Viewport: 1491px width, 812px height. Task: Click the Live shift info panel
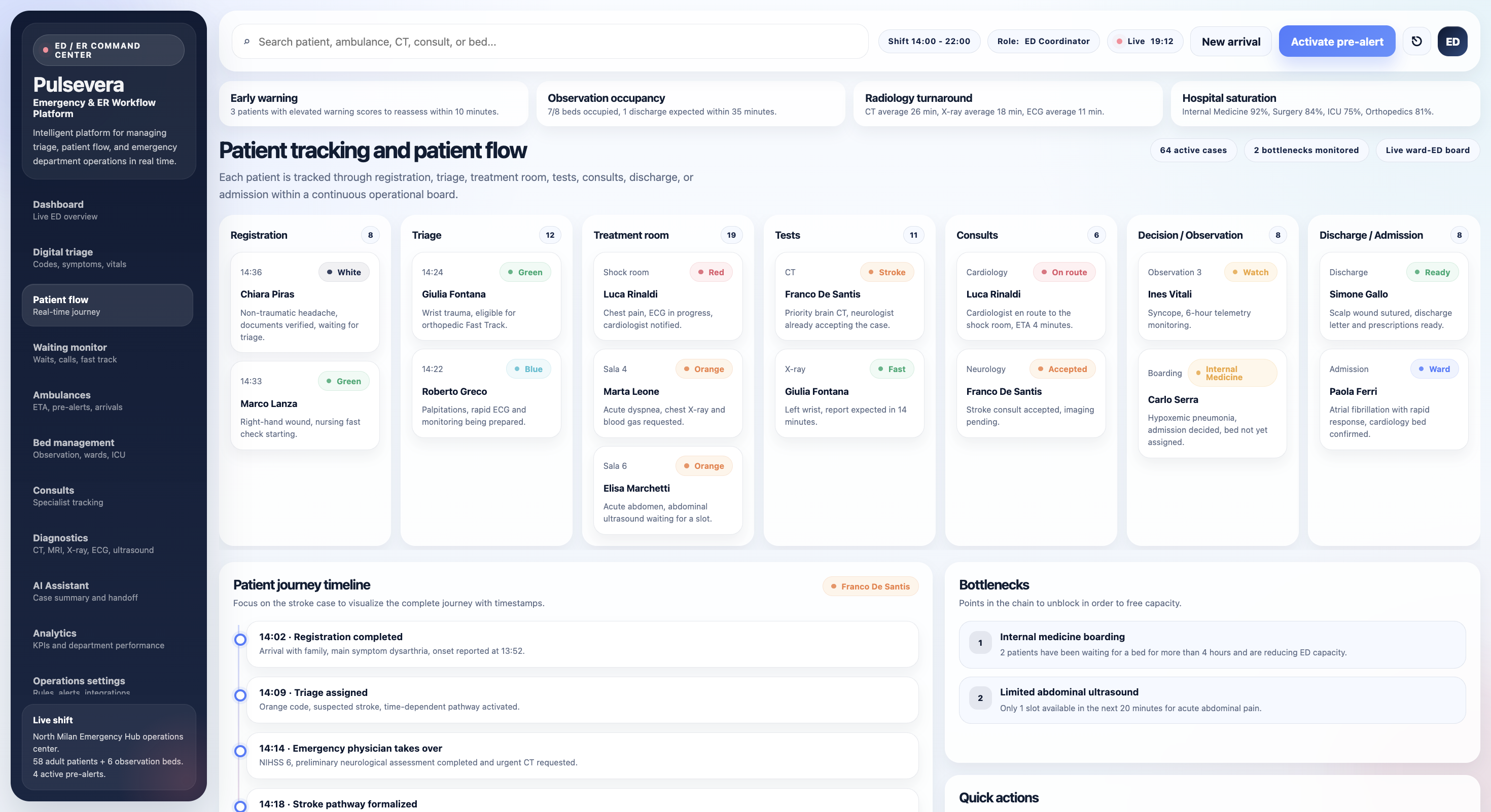(108, 747)
